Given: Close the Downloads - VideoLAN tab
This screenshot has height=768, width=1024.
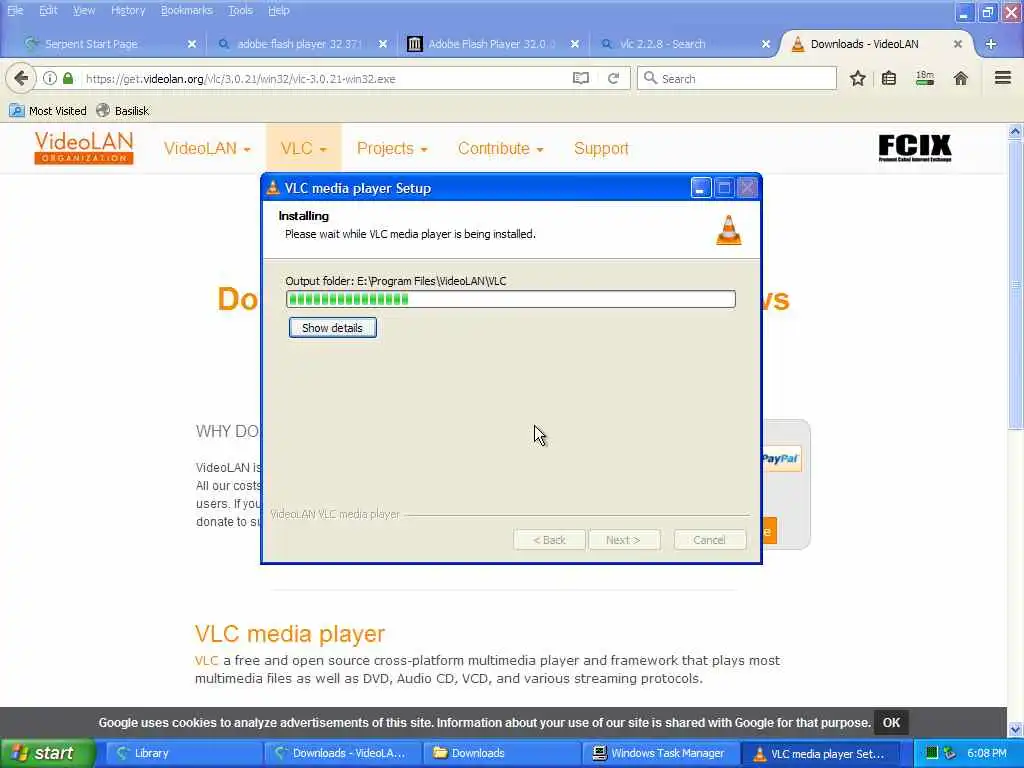Looking at the screenshot, I should [957, 44].
